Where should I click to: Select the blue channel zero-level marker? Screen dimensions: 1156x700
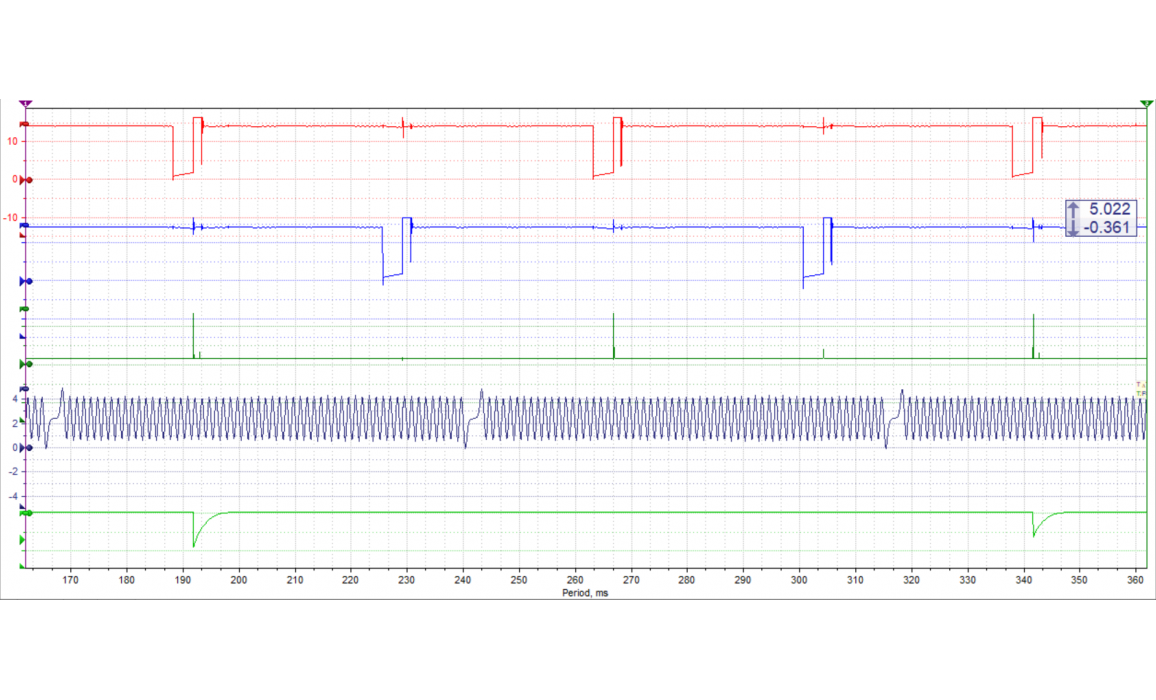point(28,281)
